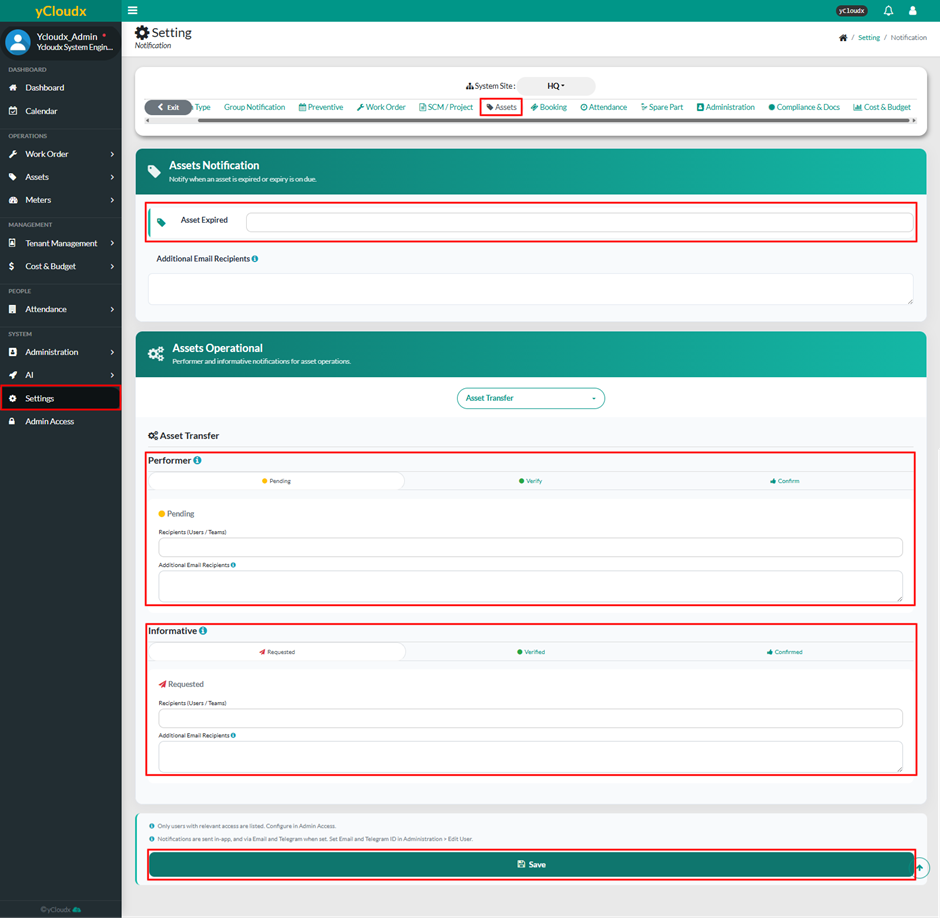Open the Cost & Budget notification tab

point(882,107)
